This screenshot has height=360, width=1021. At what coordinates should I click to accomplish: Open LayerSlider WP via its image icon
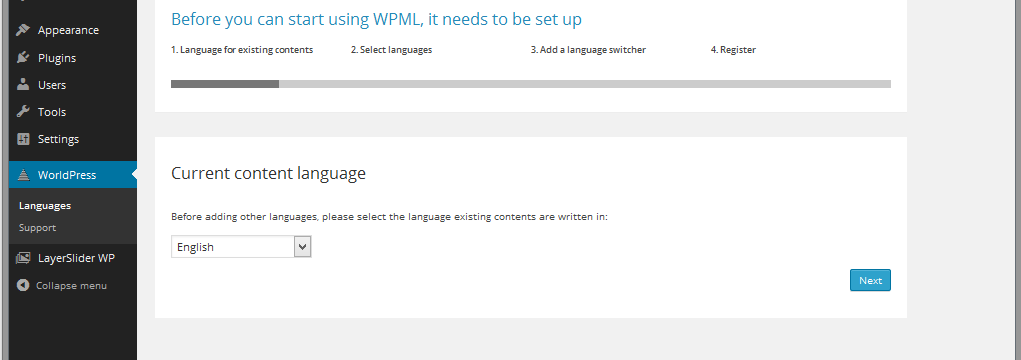click(x=23, y=258)
